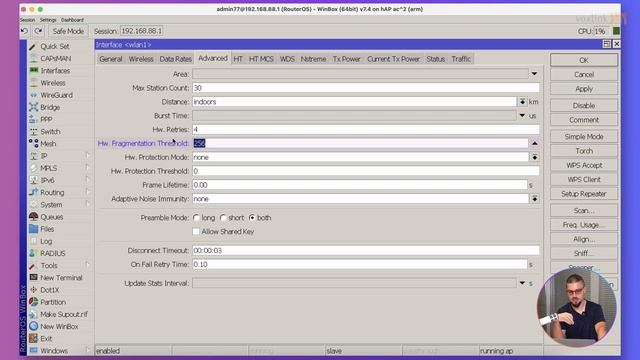Click the Setup Repeater button
Screen dimensions: 640x360
point(584,194)
